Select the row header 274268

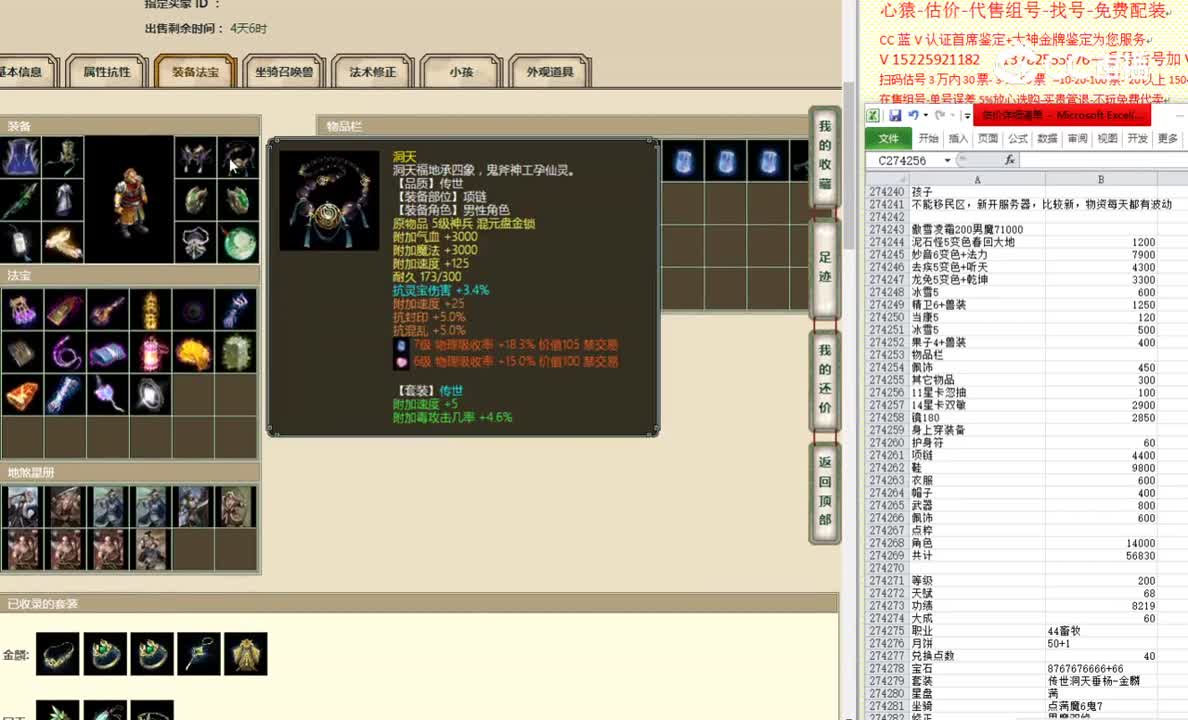(x=887, y=543)
